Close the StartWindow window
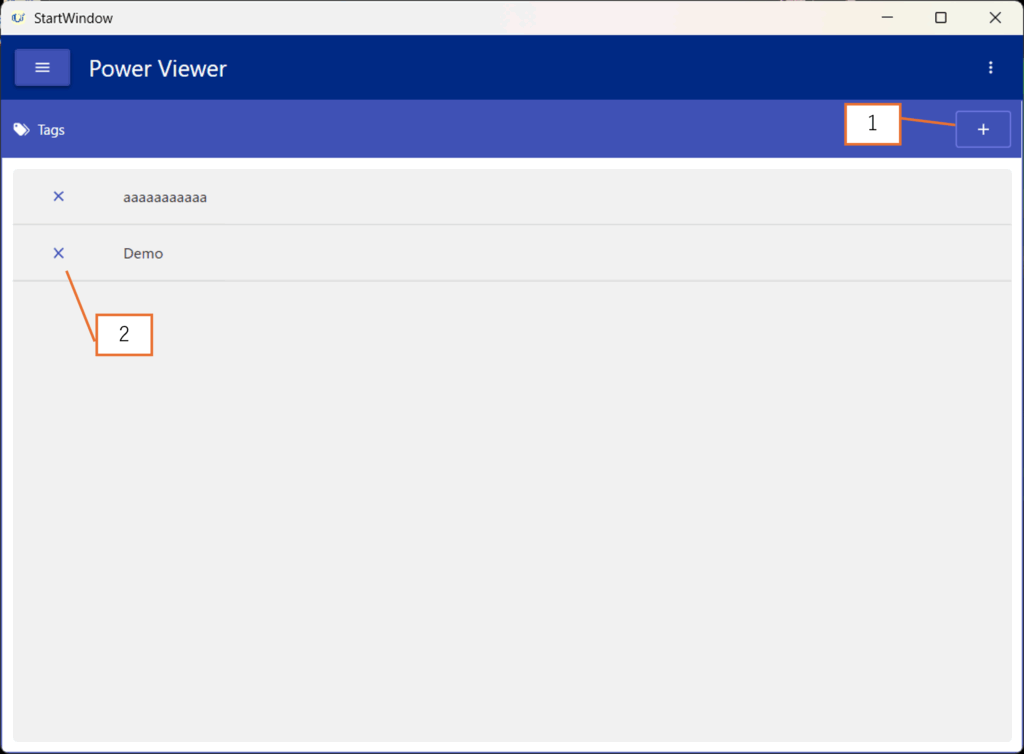Viewport: 1024px width, 754px height. pos(995,18)
